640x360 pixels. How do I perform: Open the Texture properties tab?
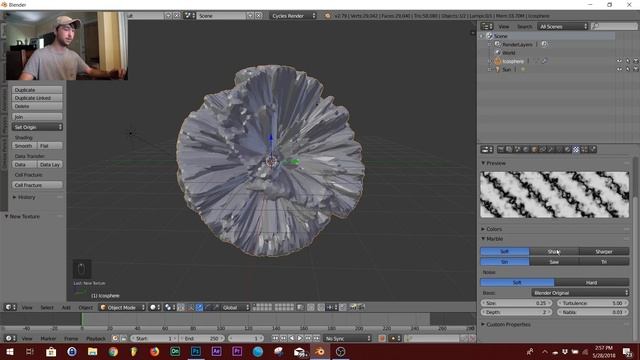(x=575, y=149)
